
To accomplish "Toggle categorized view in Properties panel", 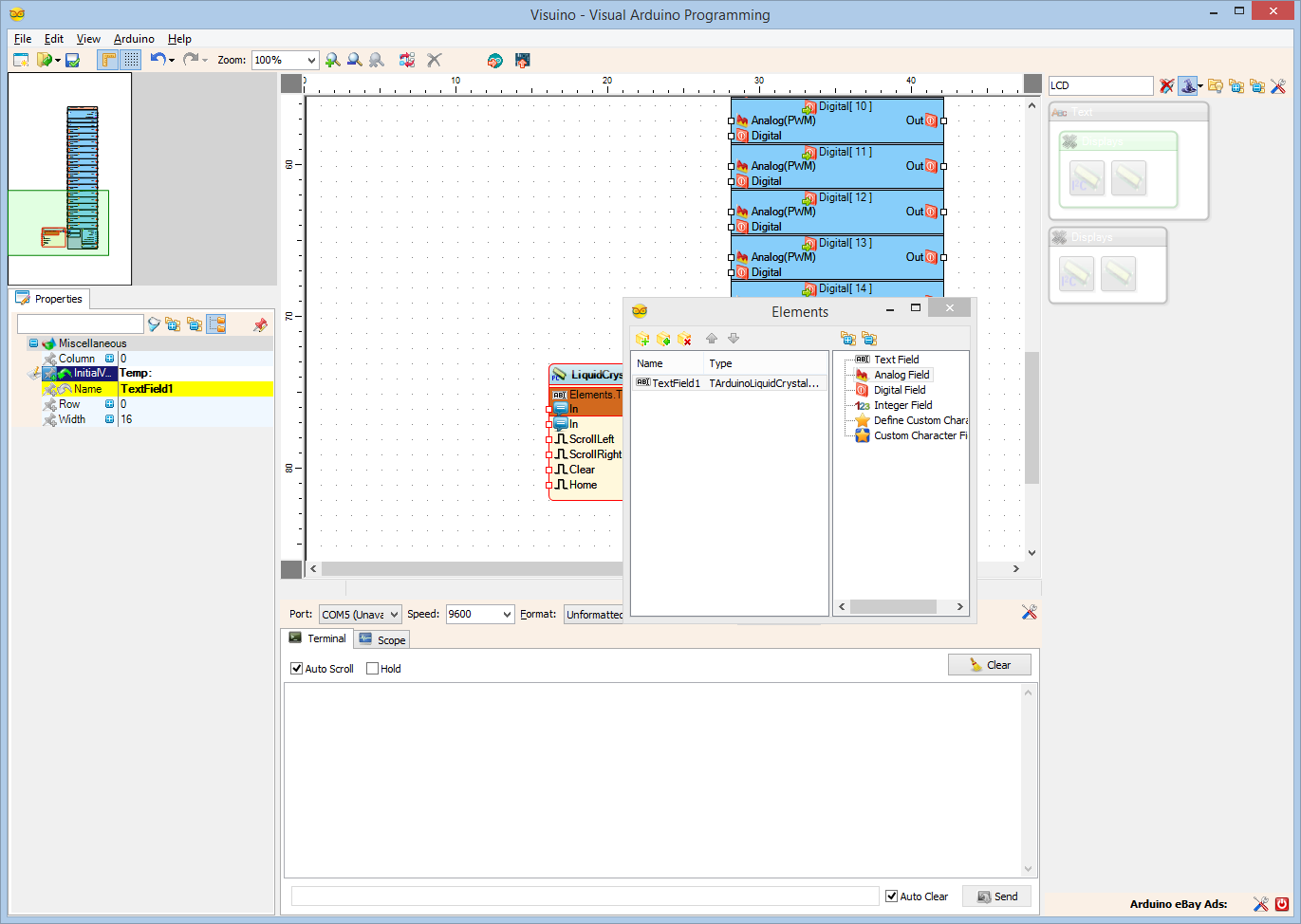I will tap(216, 324).
